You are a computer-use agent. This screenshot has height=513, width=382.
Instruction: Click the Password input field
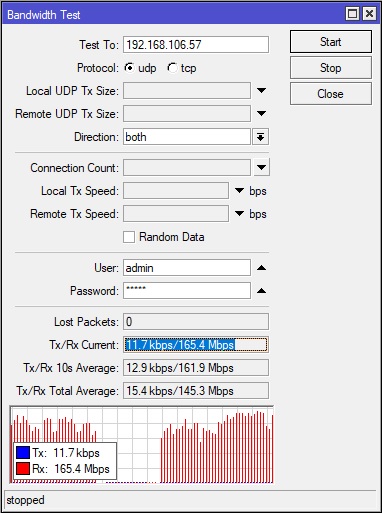(x=187, y=291)
